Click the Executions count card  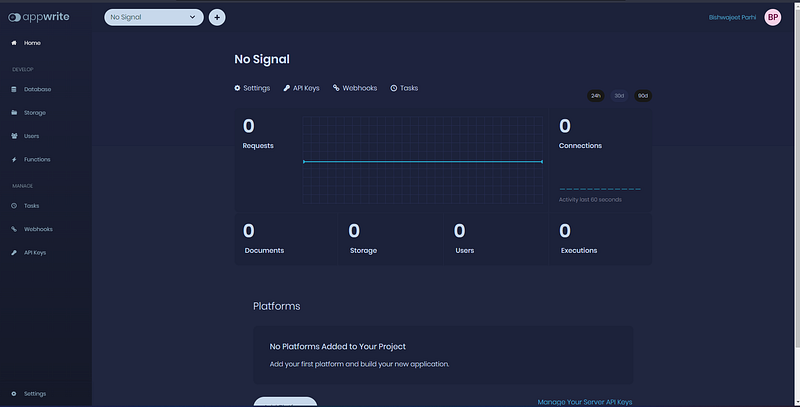(601, 239)
